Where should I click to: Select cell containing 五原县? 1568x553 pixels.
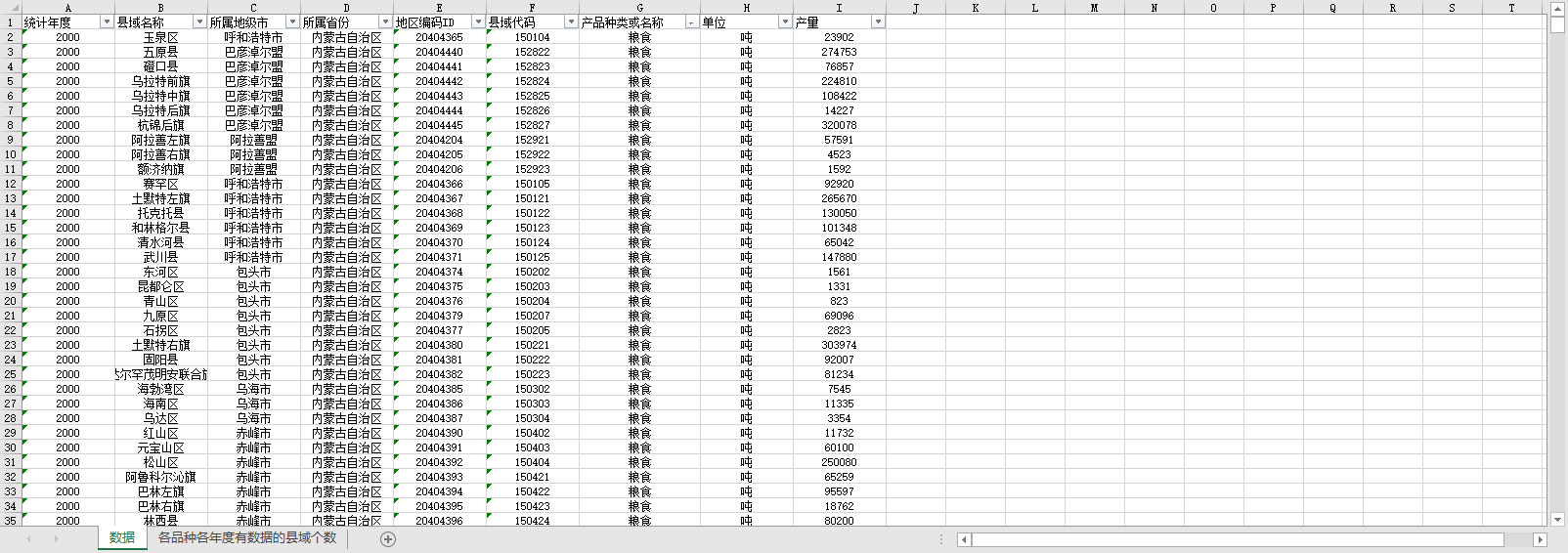[160, 52]
